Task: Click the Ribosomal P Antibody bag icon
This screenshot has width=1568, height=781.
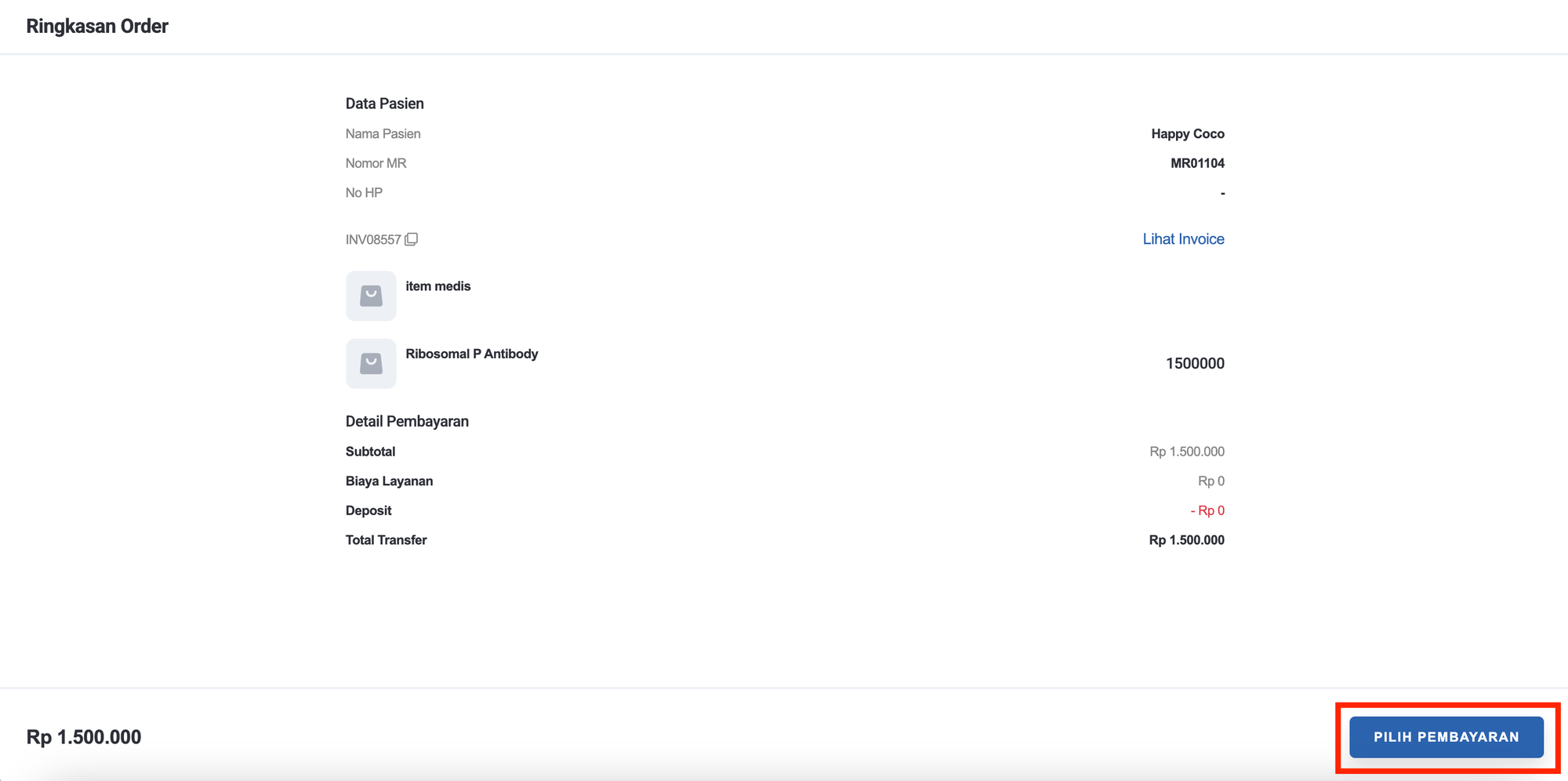Action: (371, 363)
